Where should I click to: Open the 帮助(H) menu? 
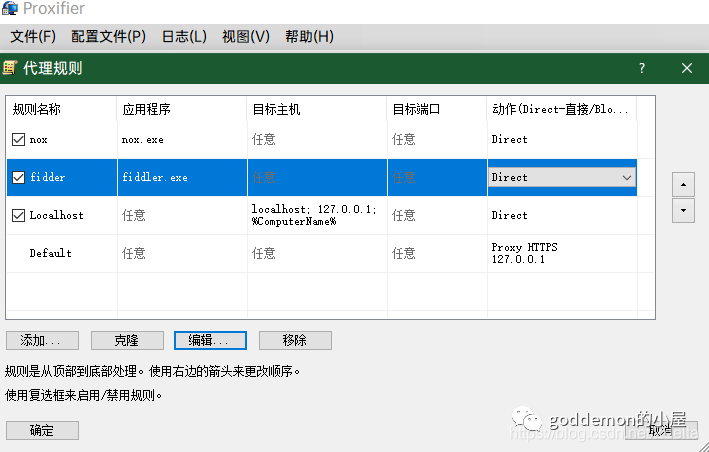click(x=309, y=37)
